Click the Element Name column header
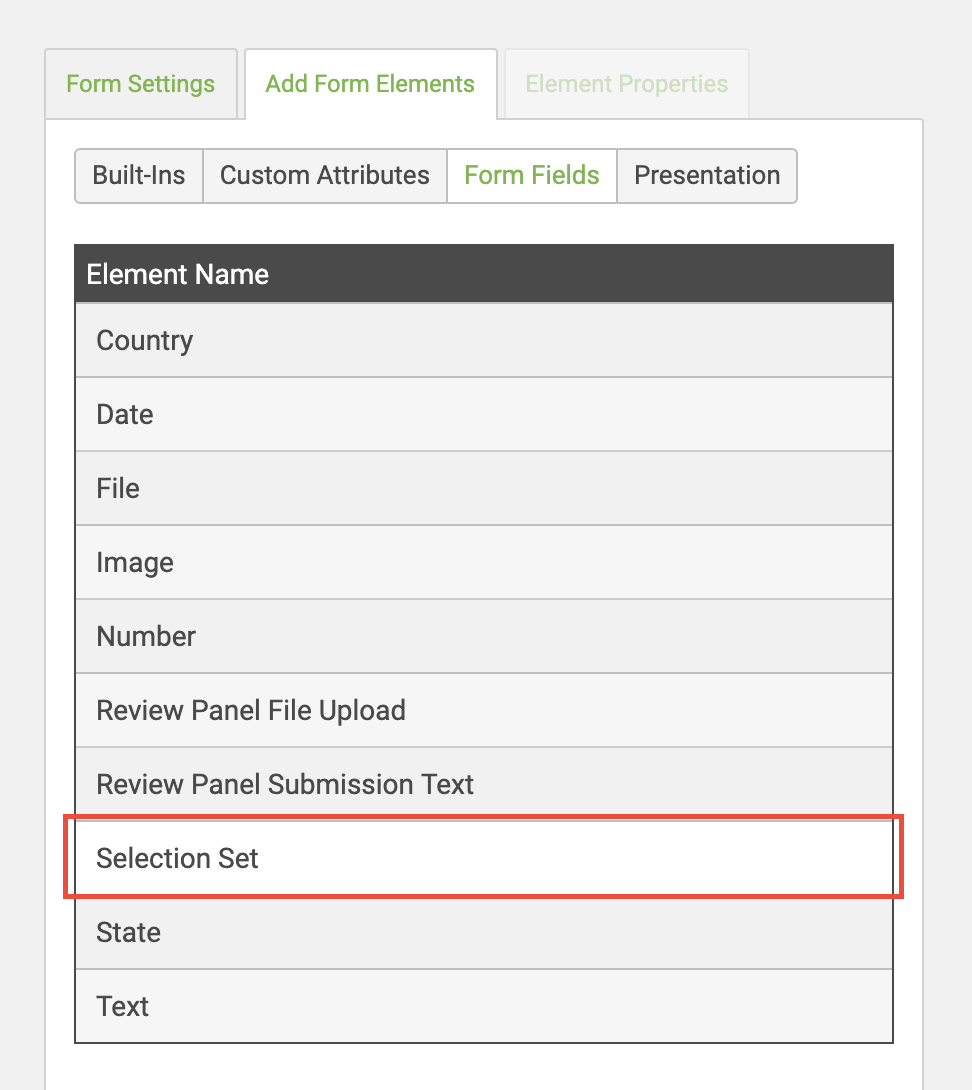 (x=178, y=274)
